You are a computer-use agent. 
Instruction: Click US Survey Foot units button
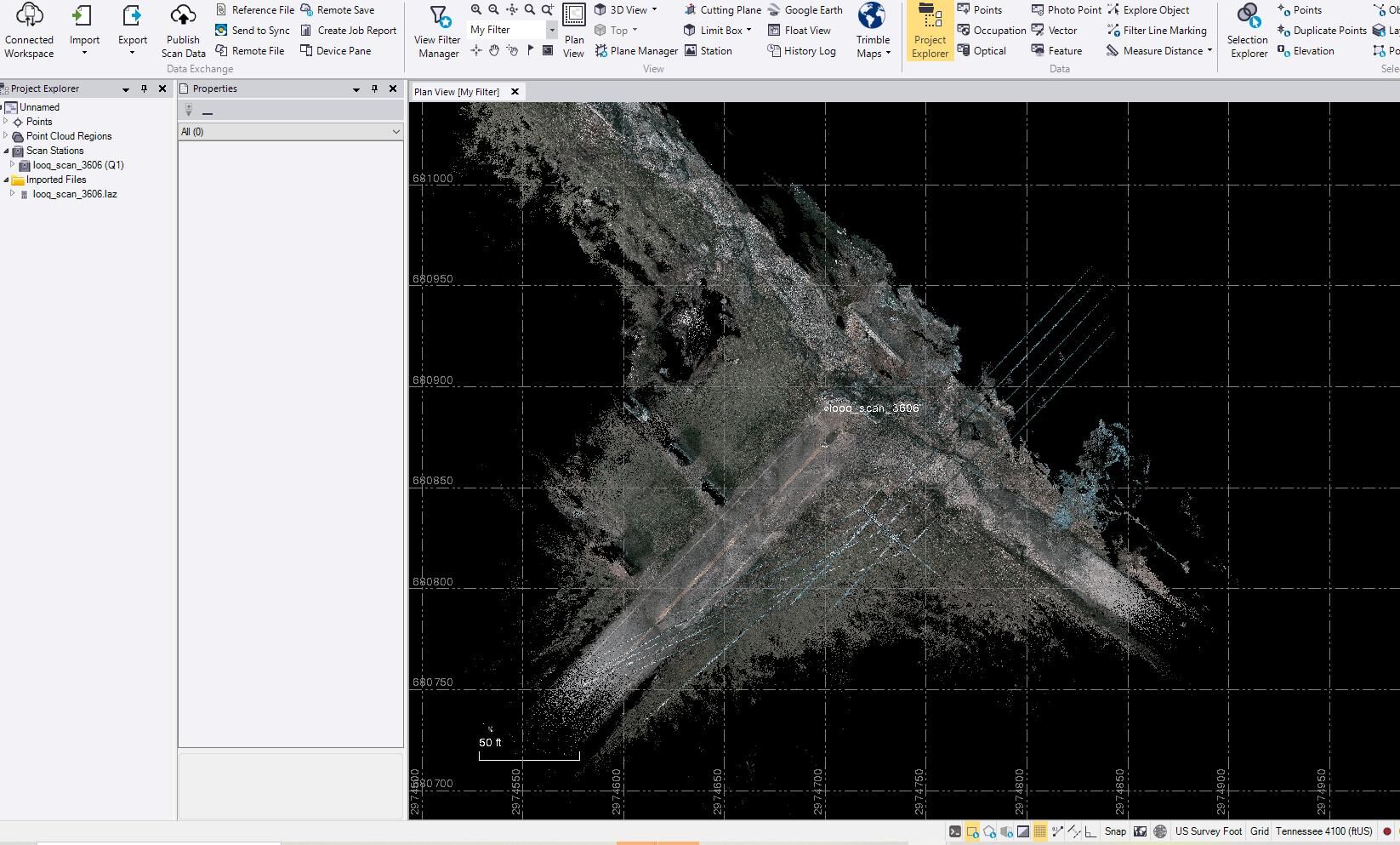click(1208, 831)
